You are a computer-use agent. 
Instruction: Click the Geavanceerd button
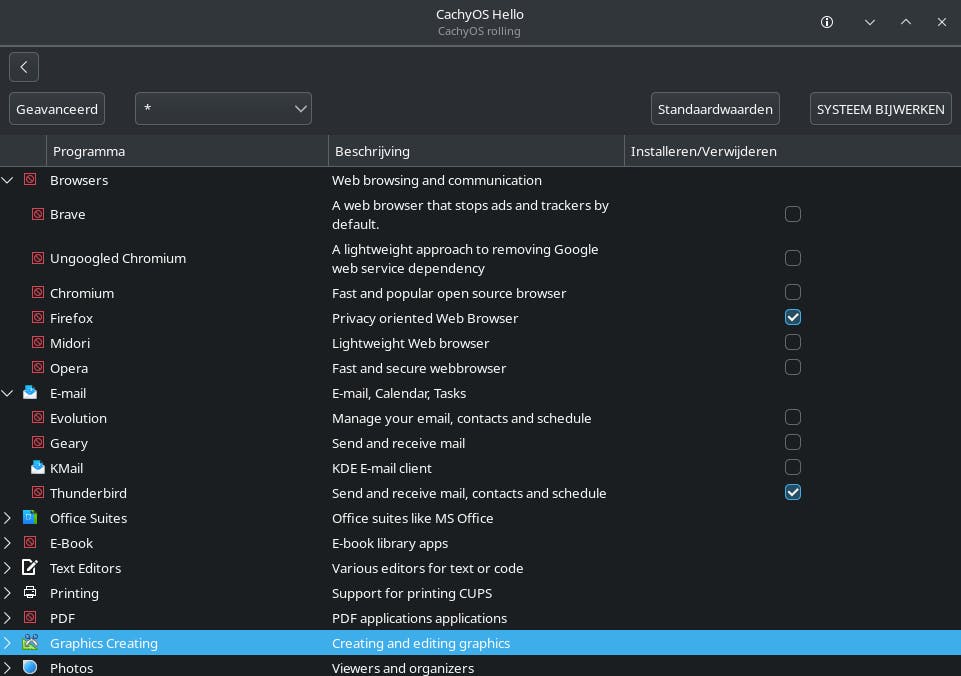[57, 109]
